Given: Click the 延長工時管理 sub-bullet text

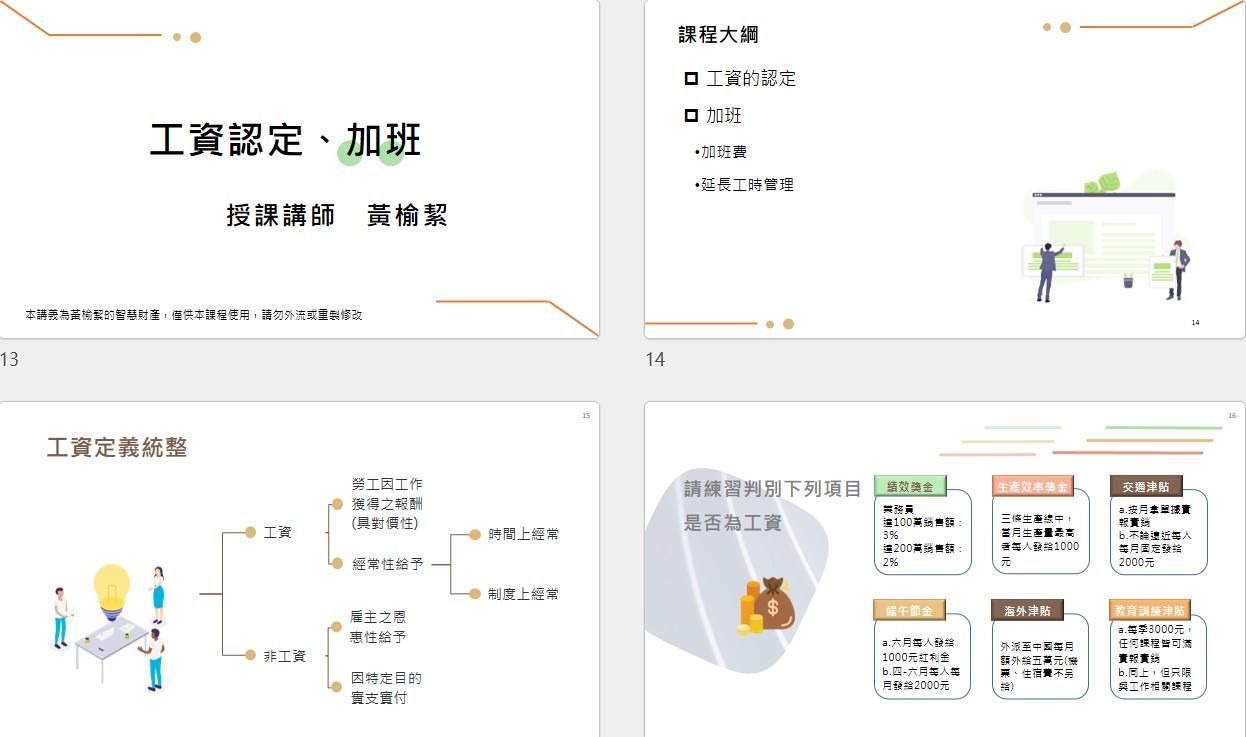Looking at the screenshot, I should coord(746,185).
